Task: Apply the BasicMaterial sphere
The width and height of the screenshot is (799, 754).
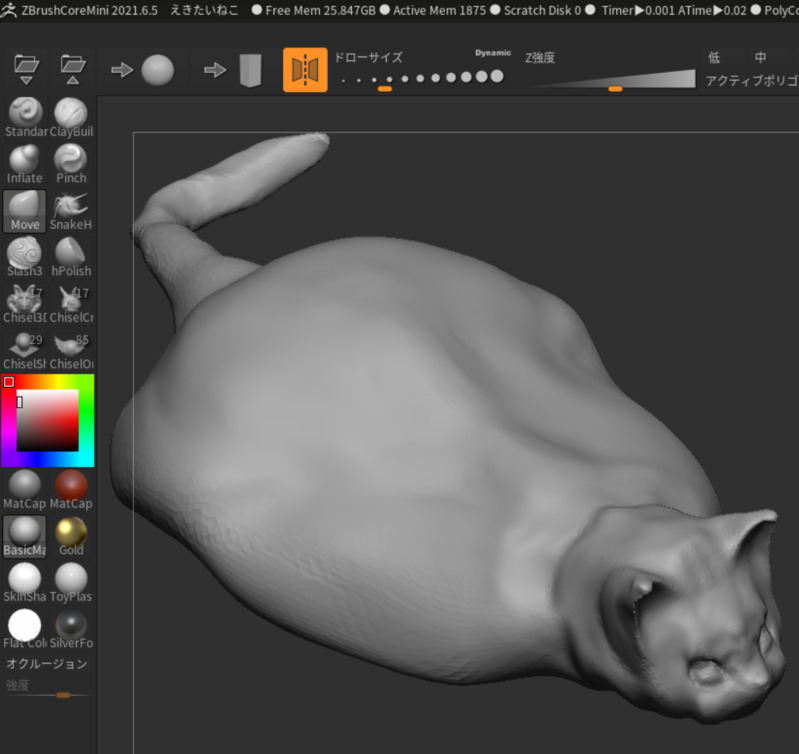Action: click(24, 536)
